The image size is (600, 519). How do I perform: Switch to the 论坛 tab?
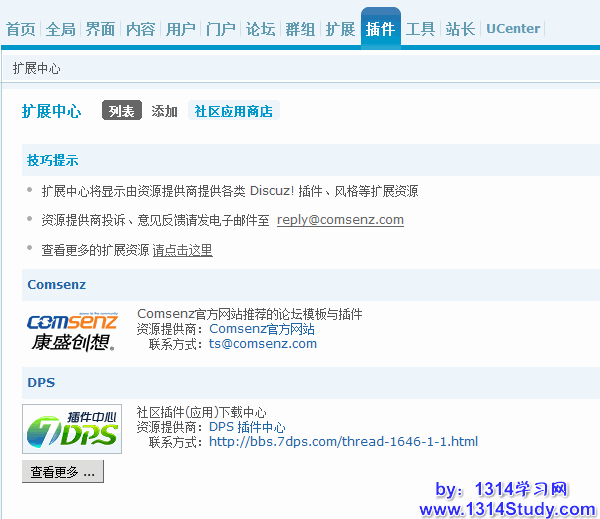(x=261, y=29)
